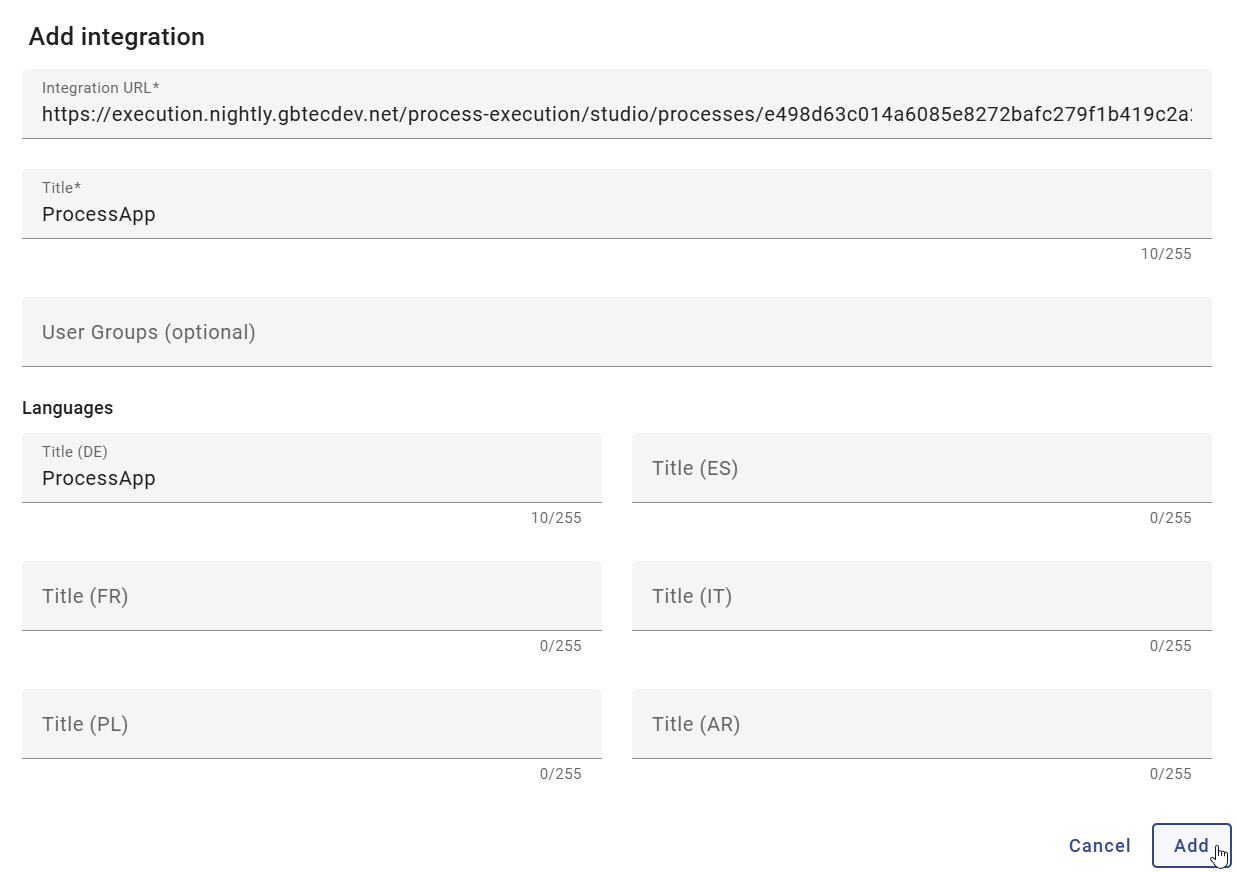Screen dimensions: 1236x872
Task: Open the User Groups selection field
Action: (617, 332)
